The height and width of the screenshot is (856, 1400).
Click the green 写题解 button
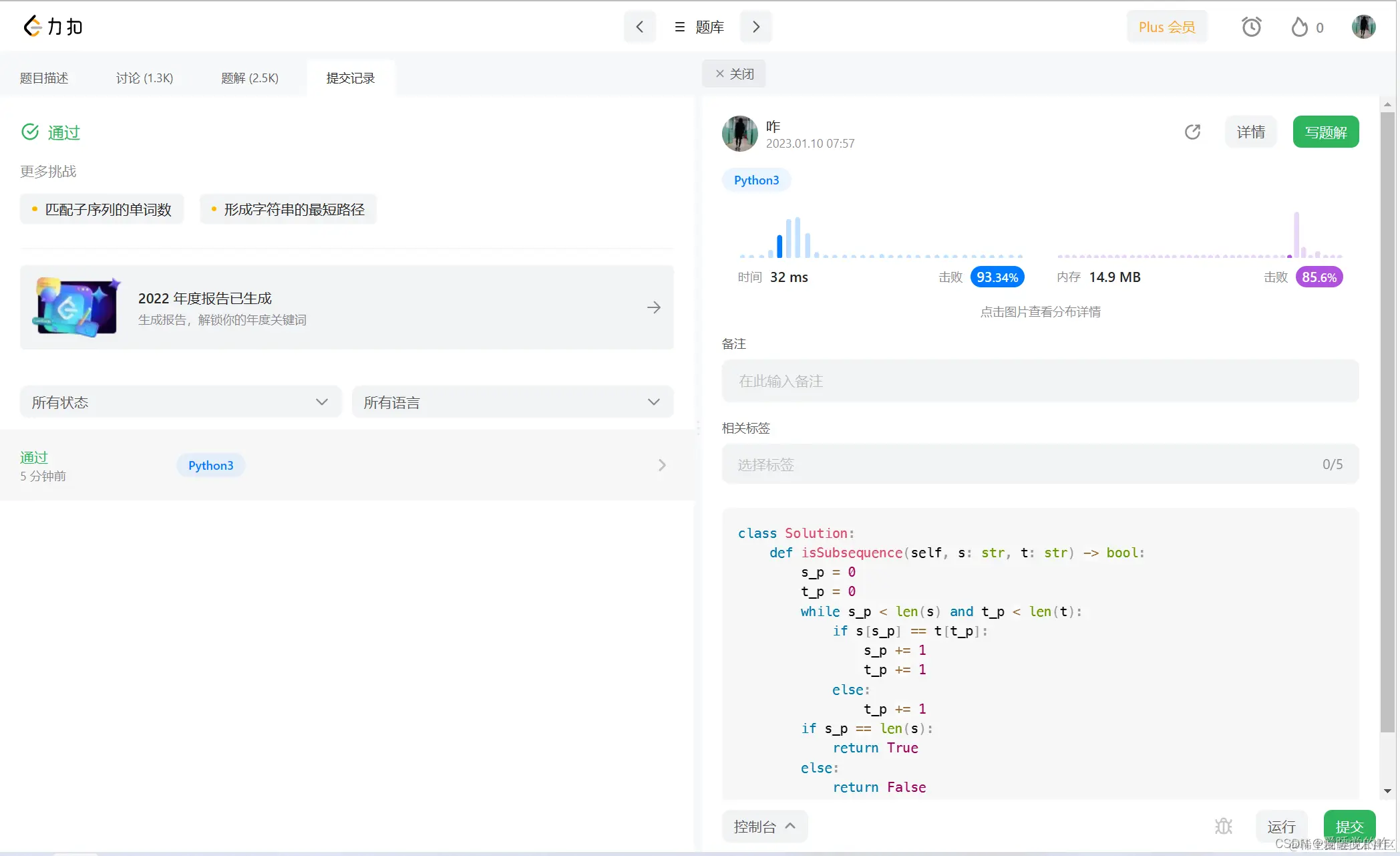tap(1325, 132)
